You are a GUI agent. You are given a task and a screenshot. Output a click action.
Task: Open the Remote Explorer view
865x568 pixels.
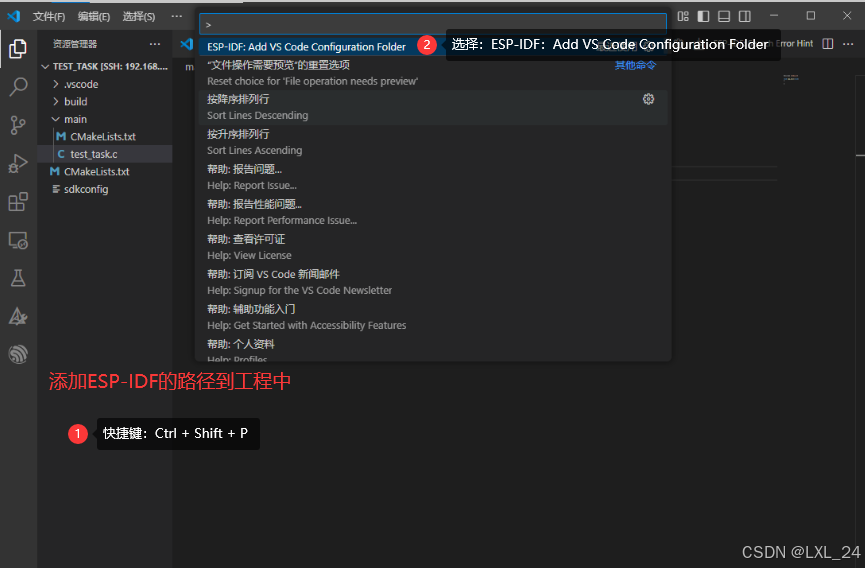click(18, 240)
